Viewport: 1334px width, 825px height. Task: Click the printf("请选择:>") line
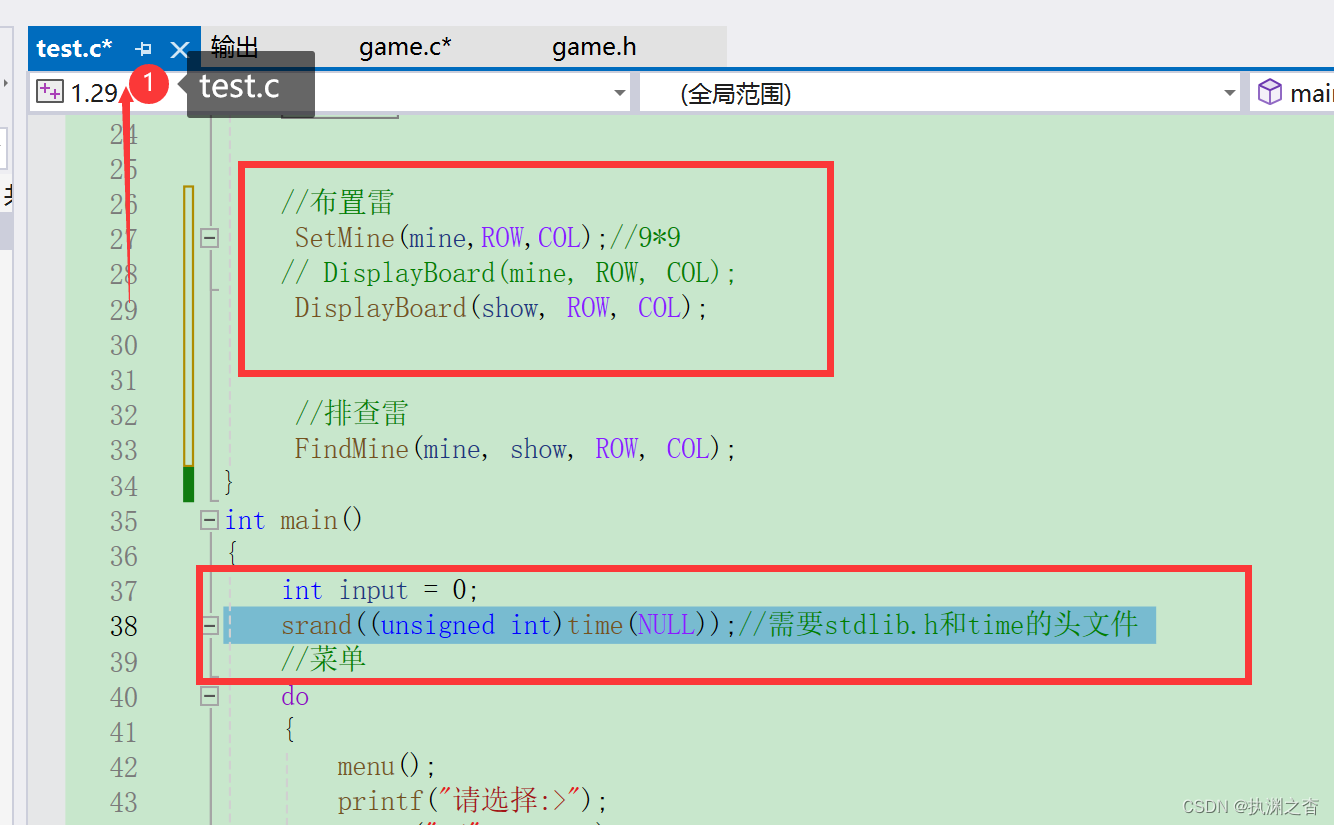pos(473,802)
